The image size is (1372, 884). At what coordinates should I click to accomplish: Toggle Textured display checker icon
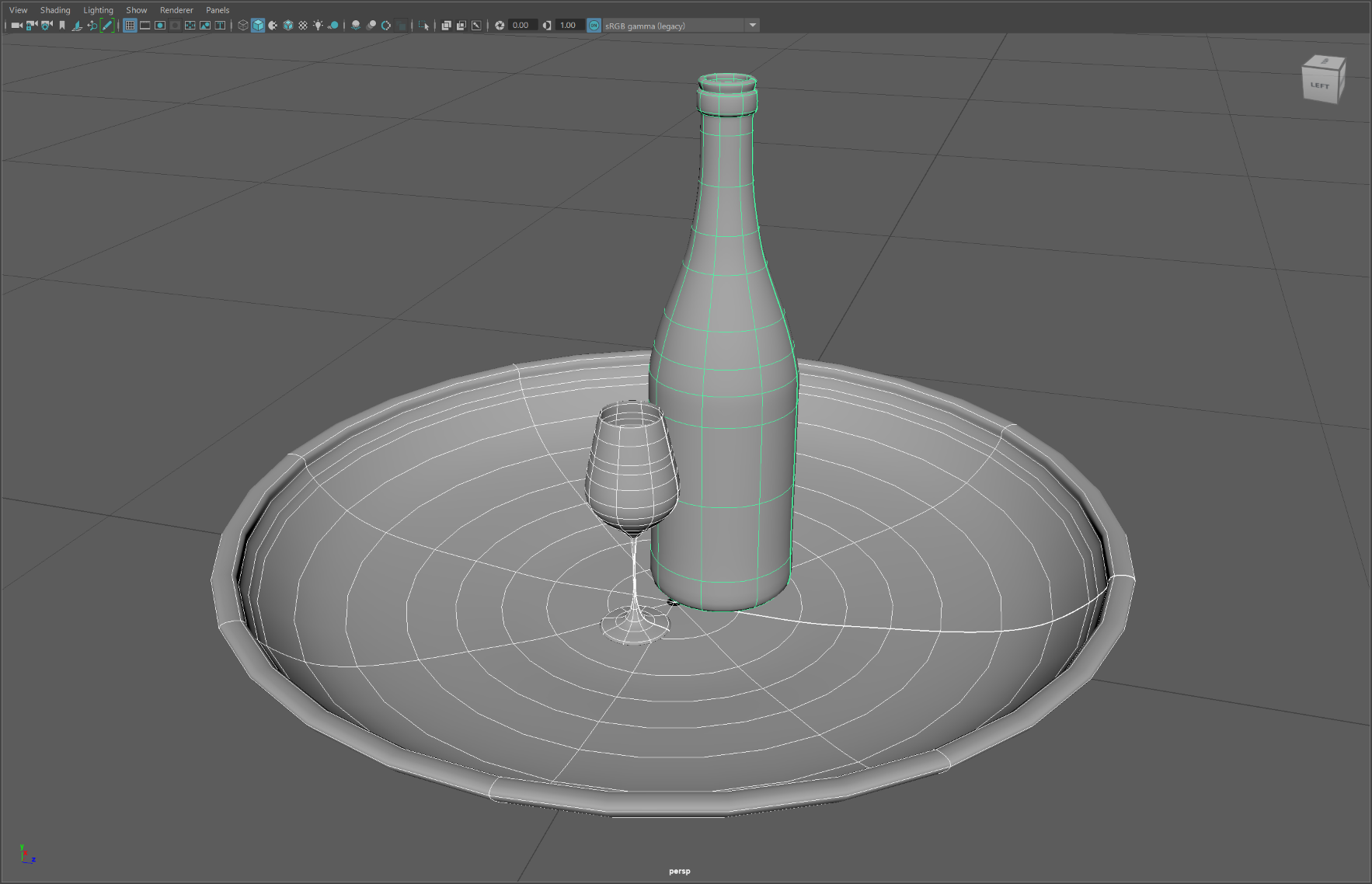point(303,26)
